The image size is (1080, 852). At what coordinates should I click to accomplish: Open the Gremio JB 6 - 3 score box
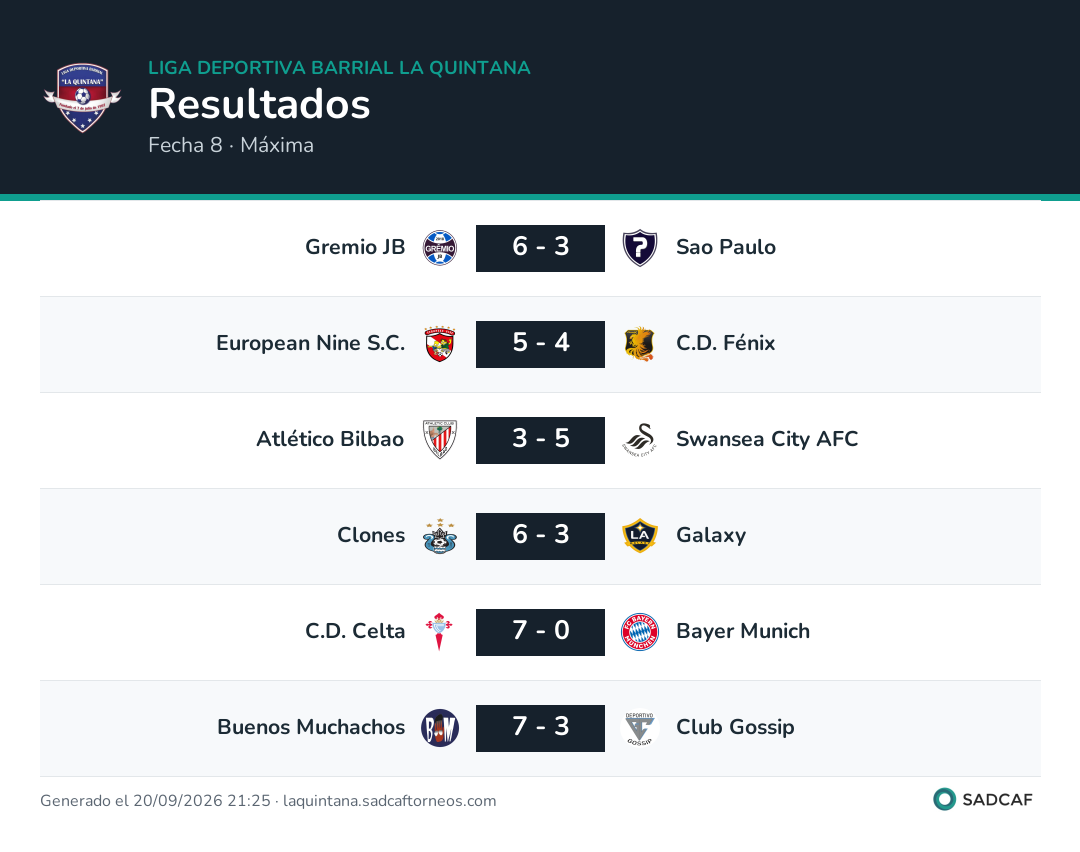tap(540, 248)
